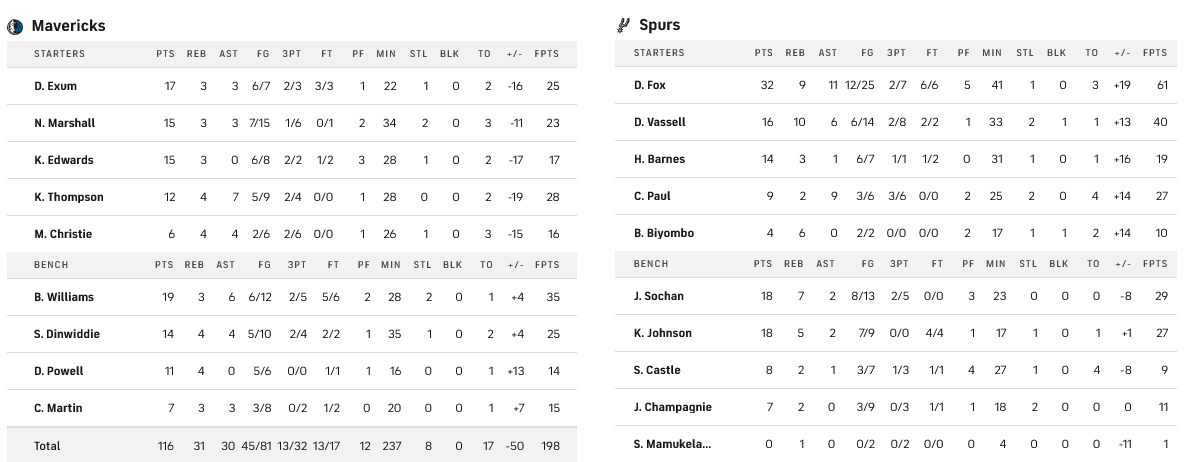The image size is (1187, 462).
Task: Click the Mavericks Total row label
Action: click(x=47, y=446)
